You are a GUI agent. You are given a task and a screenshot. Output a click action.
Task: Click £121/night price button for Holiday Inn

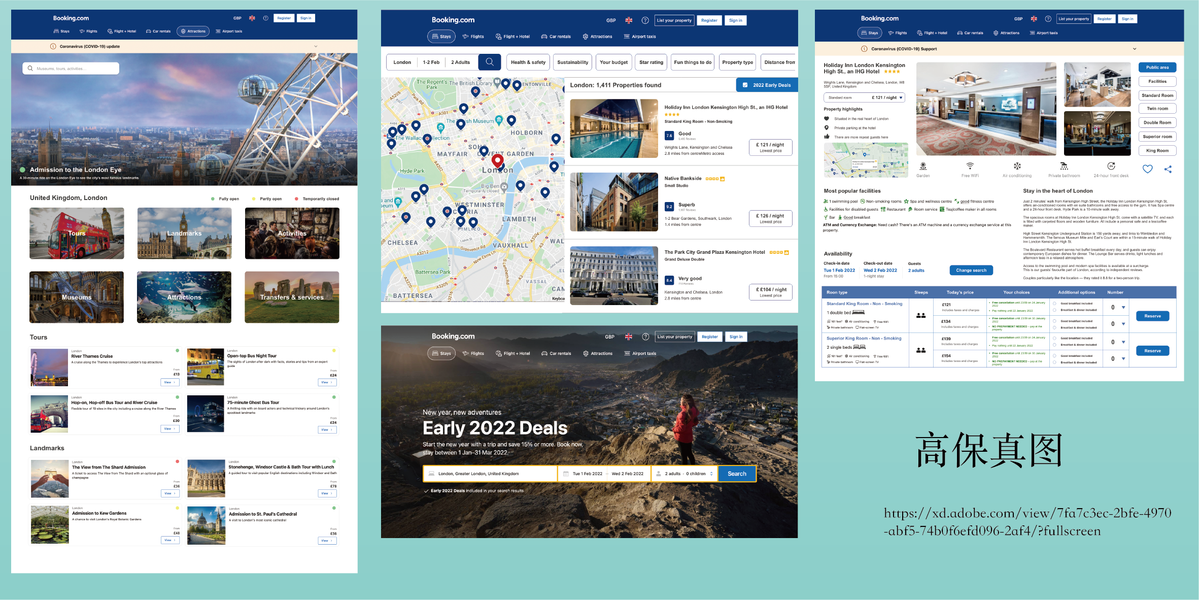[770, 148]
